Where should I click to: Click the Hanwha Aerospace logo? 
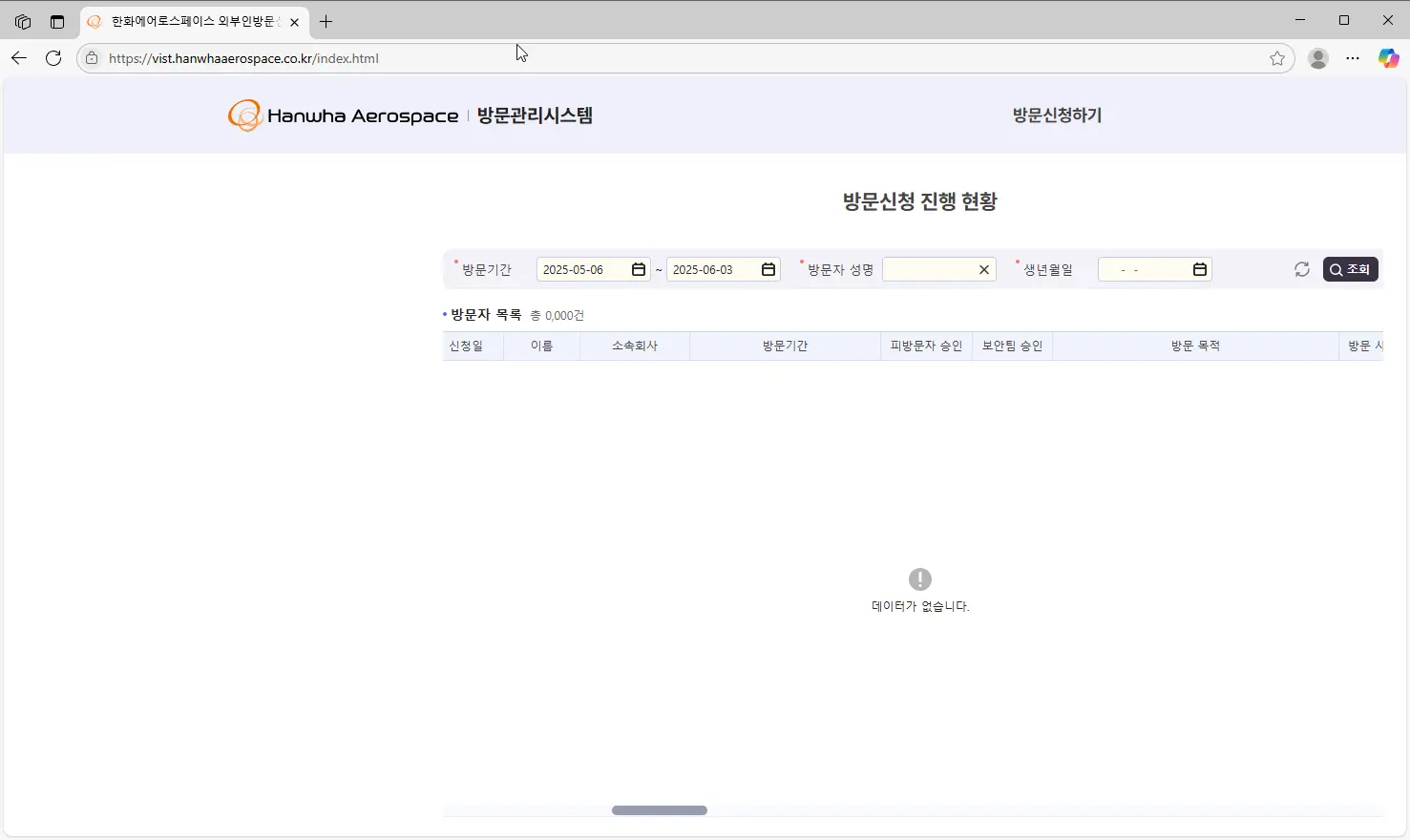(x=342, y=115)
